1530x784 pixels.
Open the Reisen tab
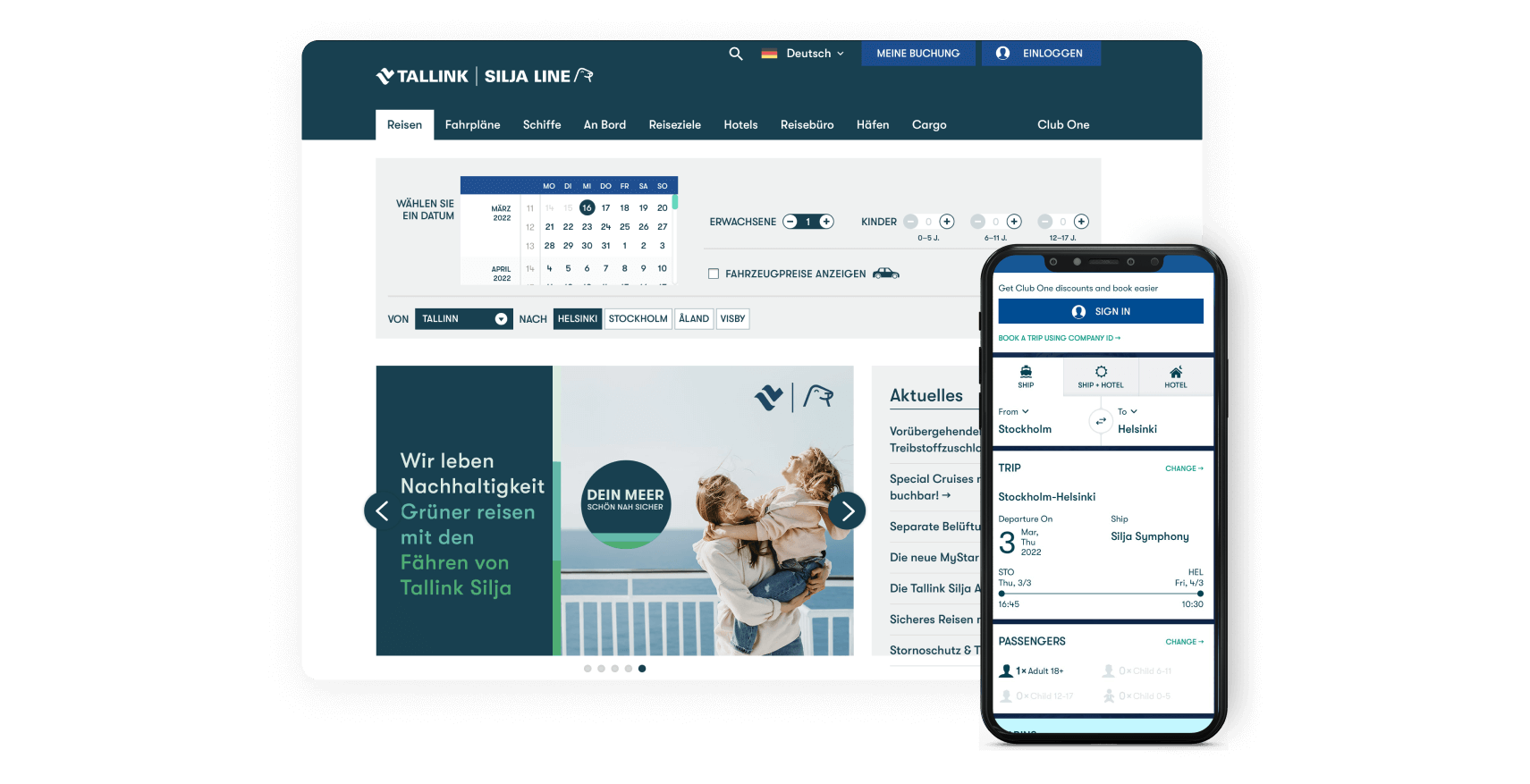coord(404,125)
